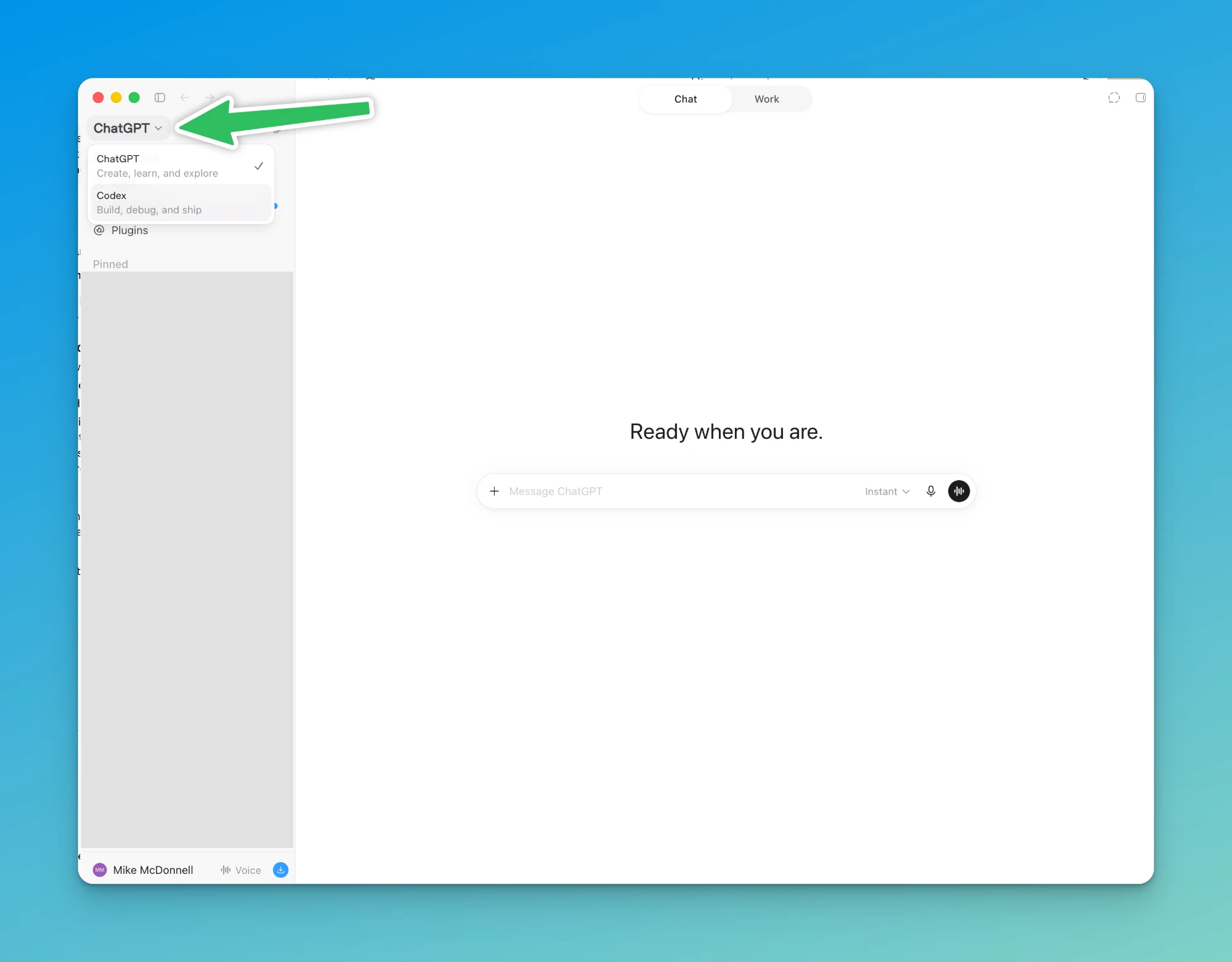This screenshot has height=962, width=1232.
Task: Start voice mode with black waveform button
Action: (958, 491)
